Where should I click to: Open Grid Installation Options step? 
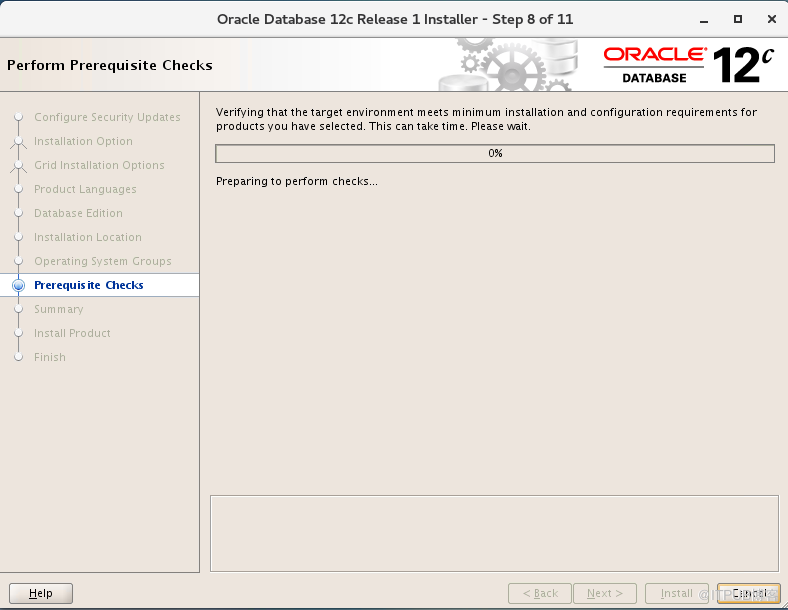coord(99,165)
